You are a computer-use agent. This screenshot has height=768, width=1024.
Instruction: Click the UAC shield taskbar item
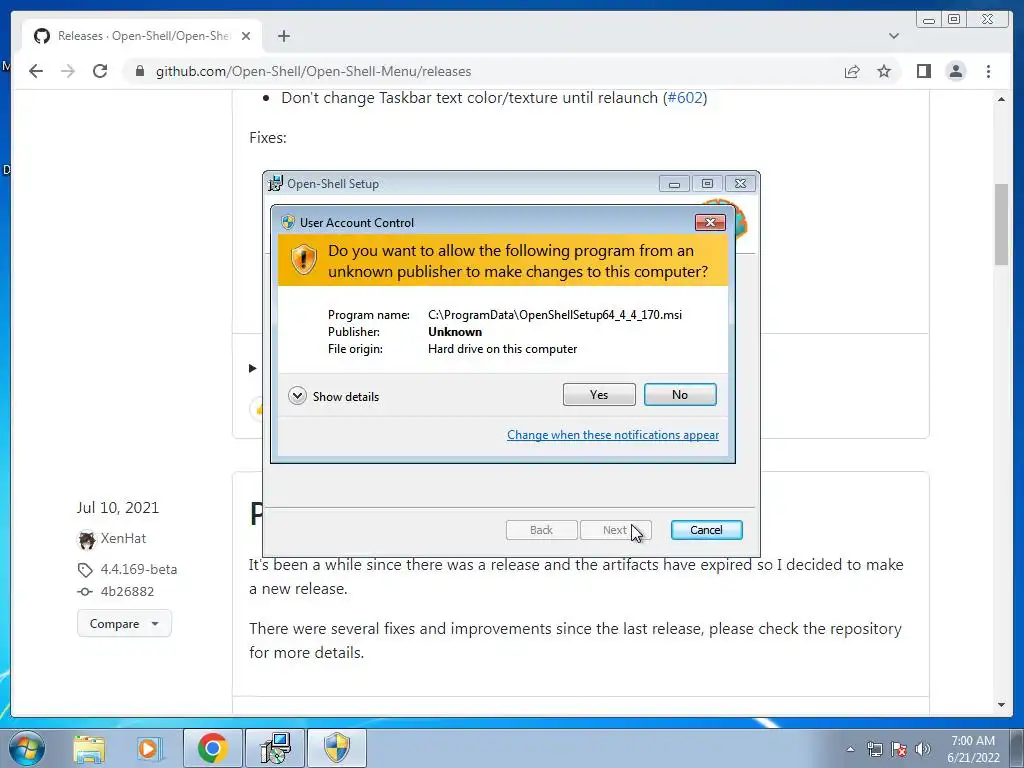pyautogui.click(x=337, y=748)
